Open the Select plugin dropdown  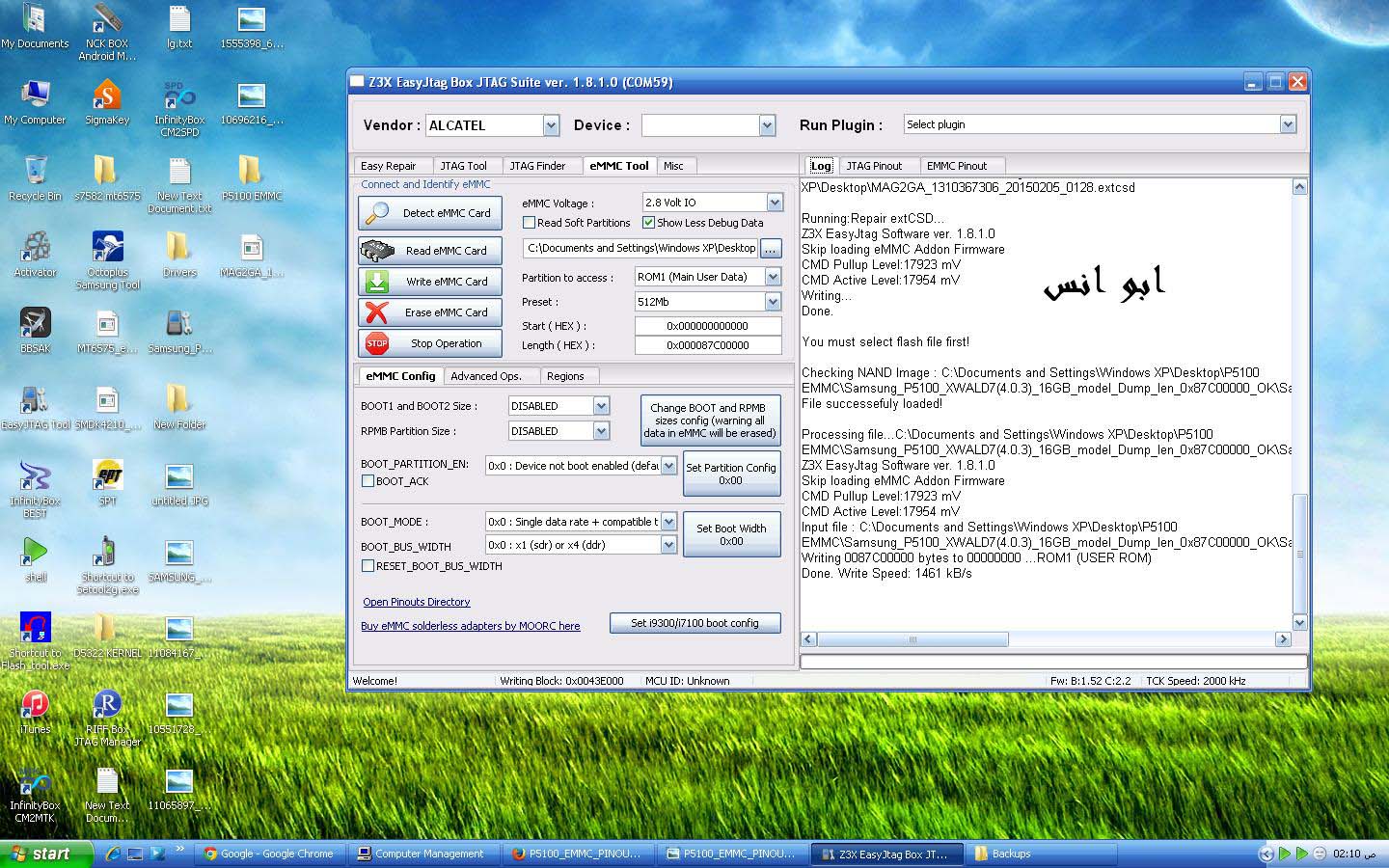coord(1288,124)
